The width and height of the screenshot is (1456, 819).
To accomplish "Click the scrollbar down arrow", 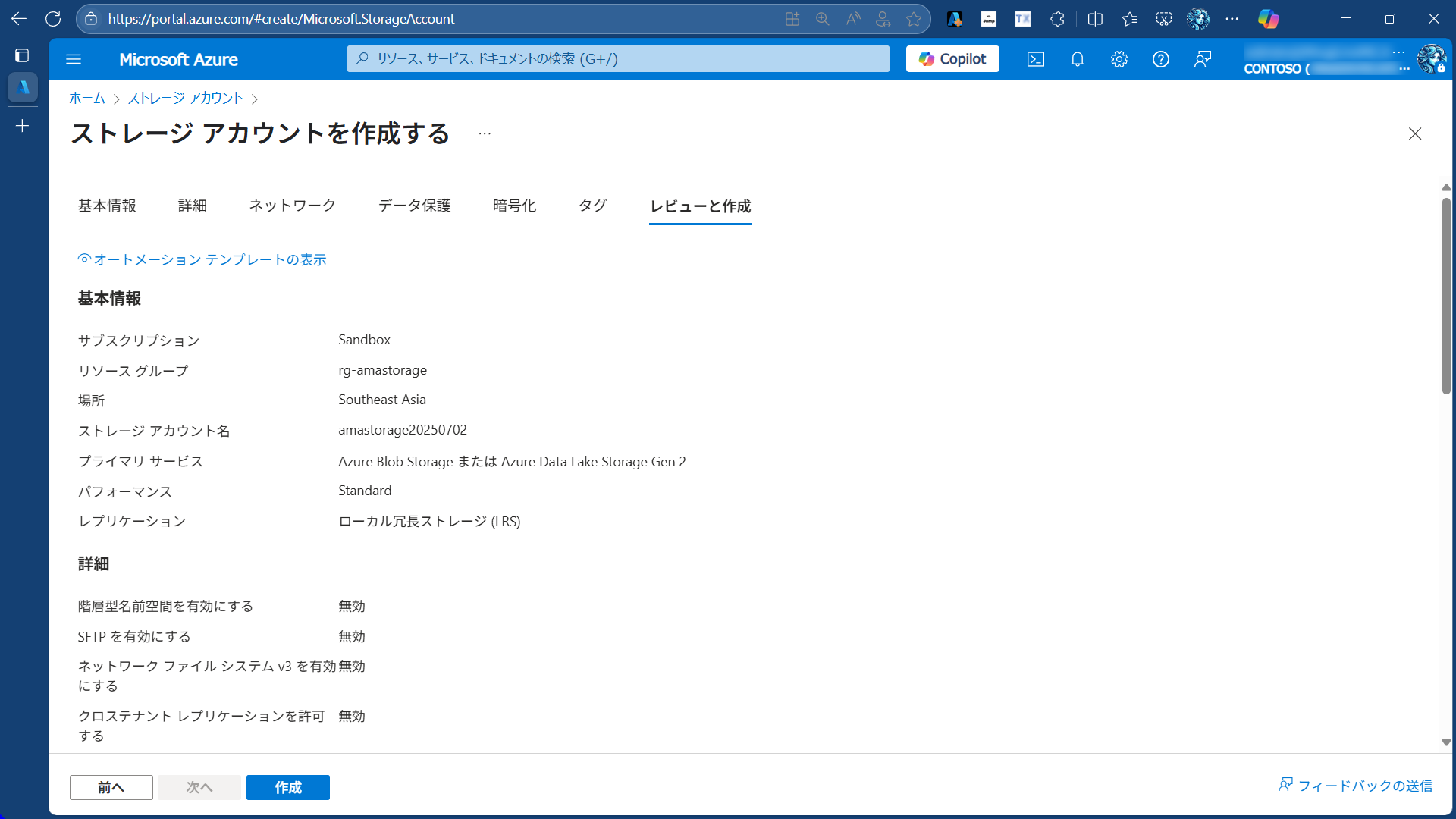I will (1446, 742).
